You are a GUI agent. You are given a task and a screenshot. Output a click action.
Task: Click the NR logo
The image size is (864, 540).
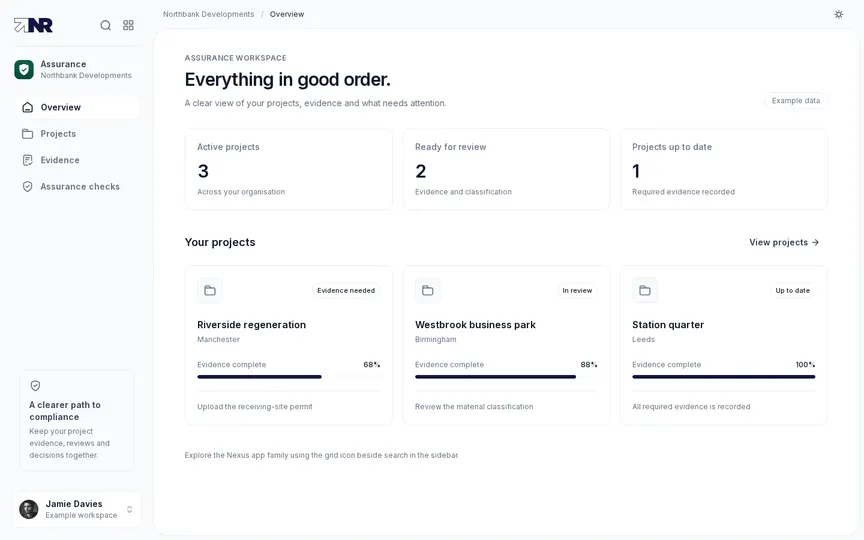[34, 25]
